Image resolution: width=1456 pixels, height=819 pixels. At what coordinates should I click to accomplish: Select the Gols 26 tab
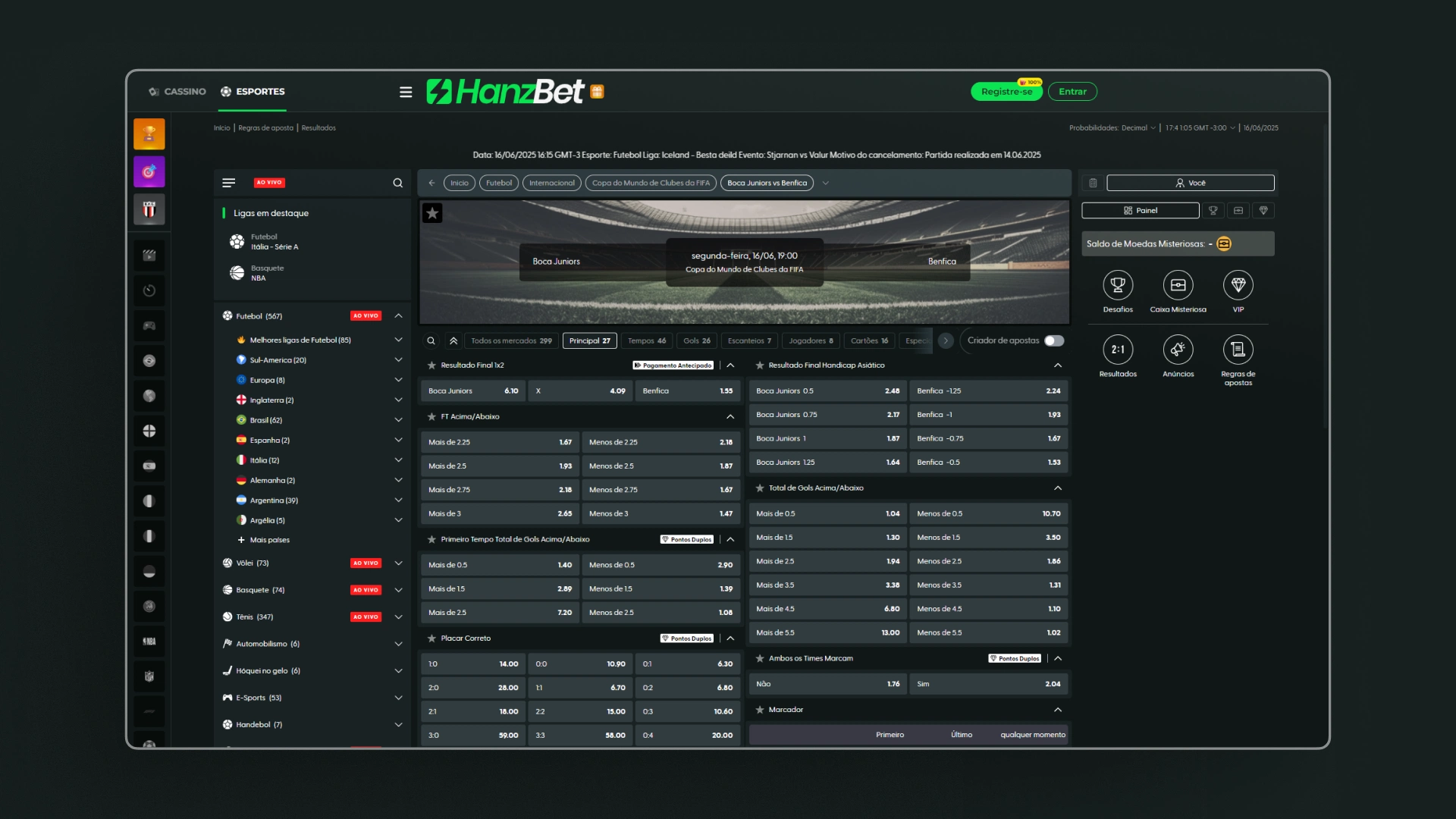(697, 341)
